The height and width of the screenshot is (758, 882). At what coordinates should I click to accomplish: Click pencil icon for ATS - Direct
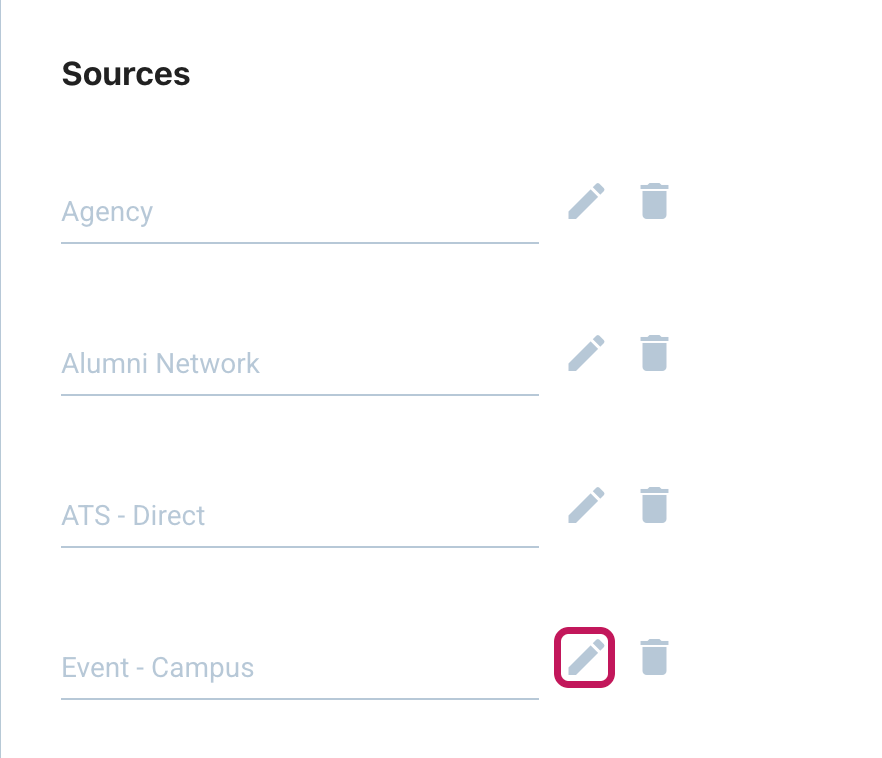tap(586, 505)
